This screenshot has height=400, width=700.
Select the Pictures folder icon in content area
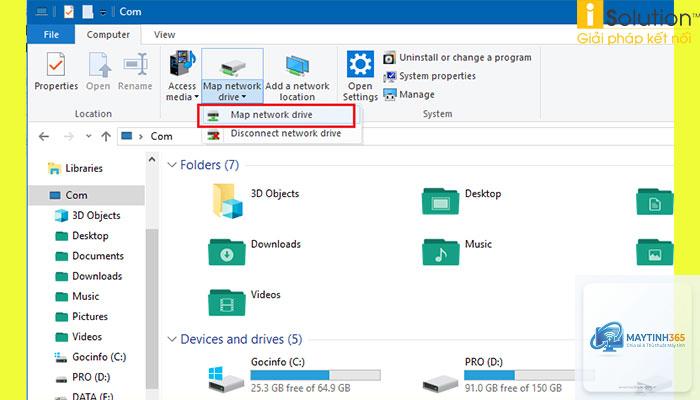654,251
